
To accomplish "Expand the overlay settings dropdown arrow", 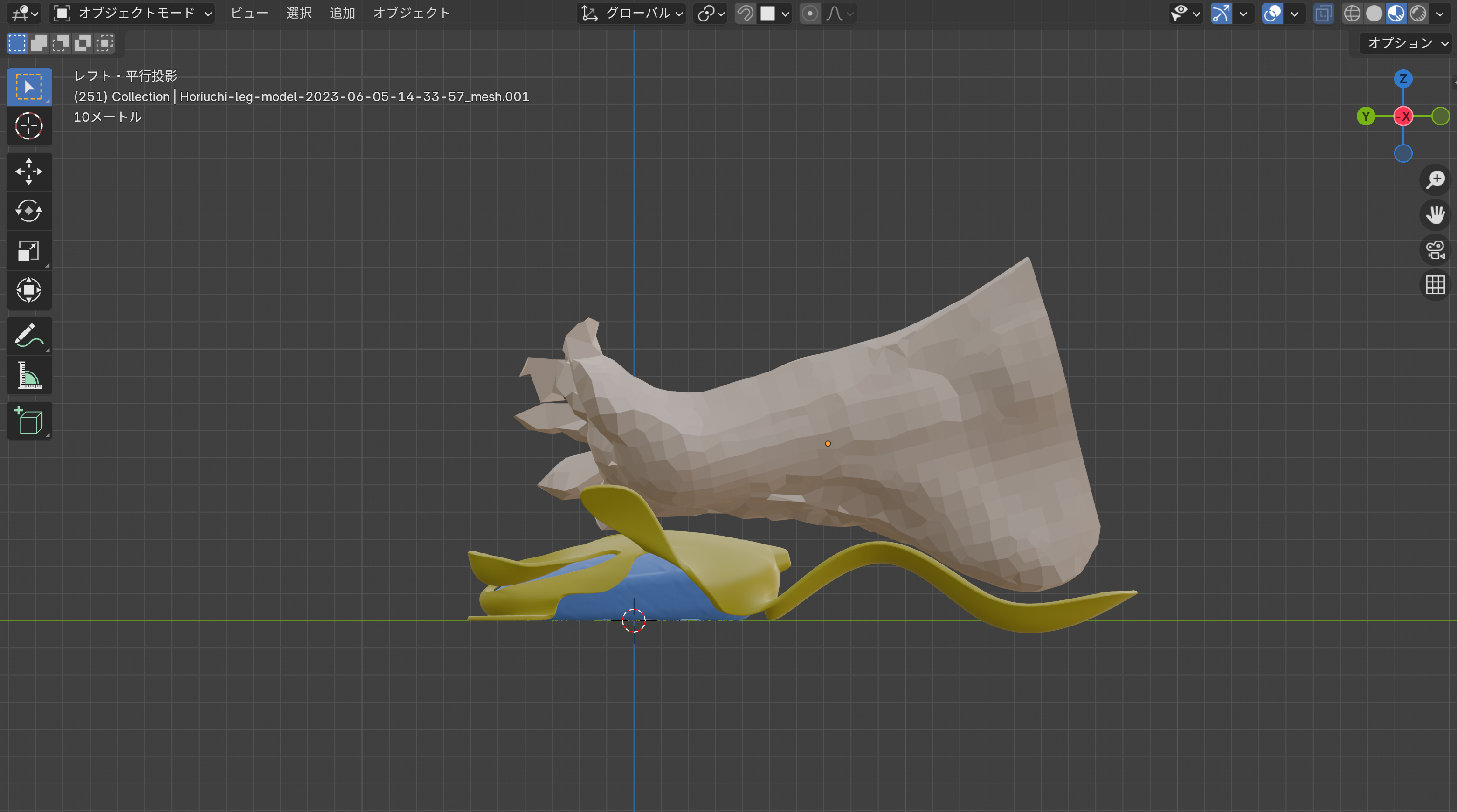I will [x=1295, y=13].
